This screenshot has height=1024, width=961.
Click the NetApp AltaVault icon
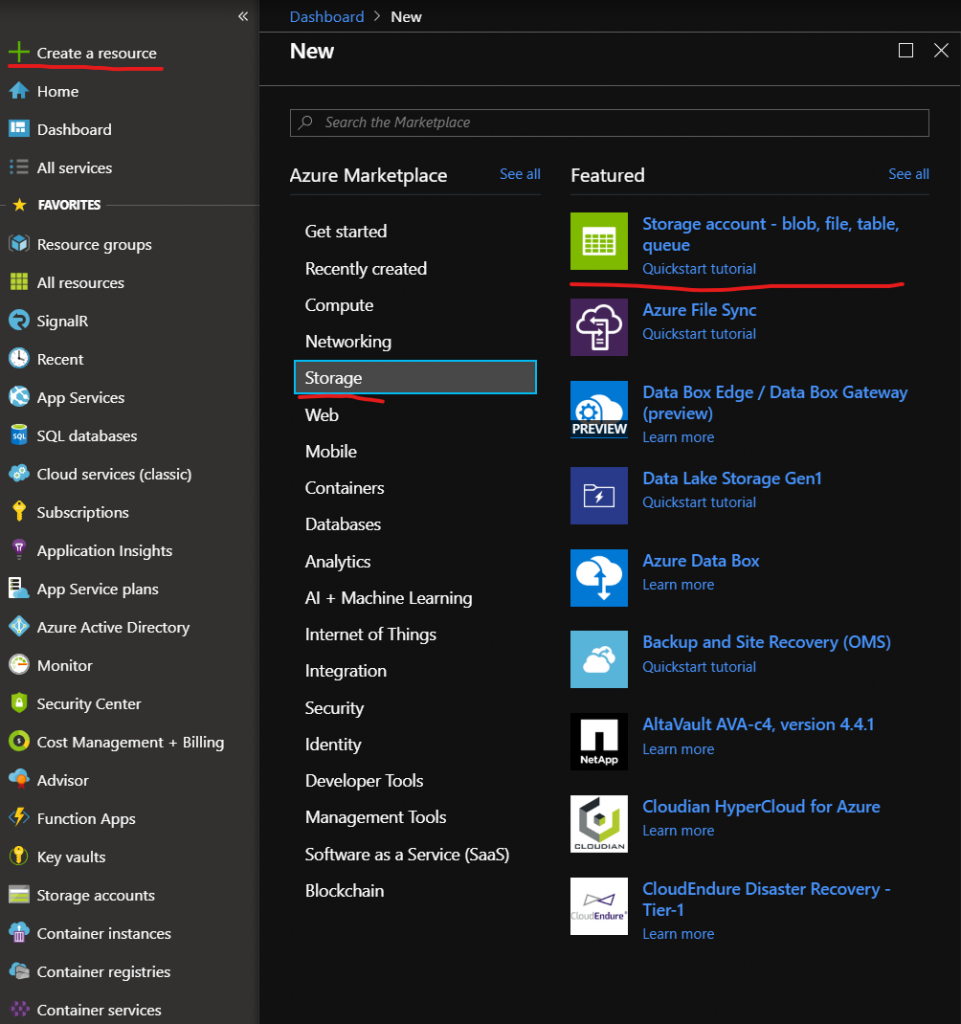(599, 741)
